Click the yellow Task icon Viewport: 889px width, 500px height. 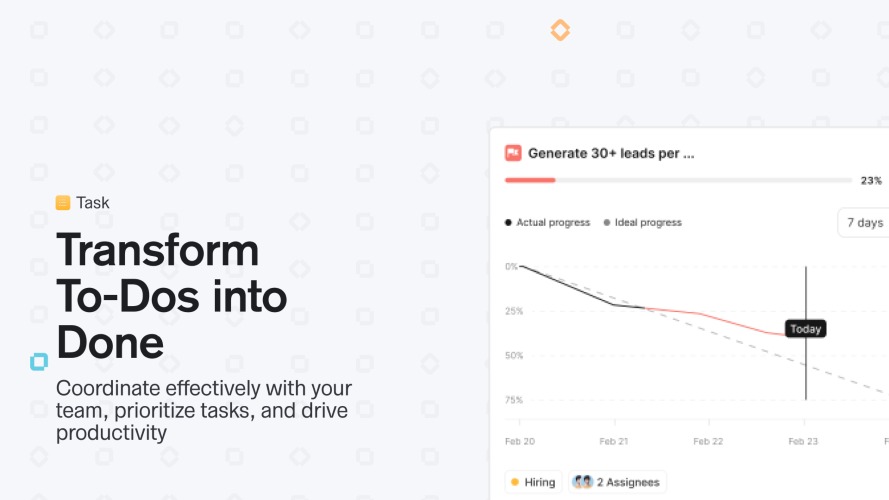click(x=63, y=202)
